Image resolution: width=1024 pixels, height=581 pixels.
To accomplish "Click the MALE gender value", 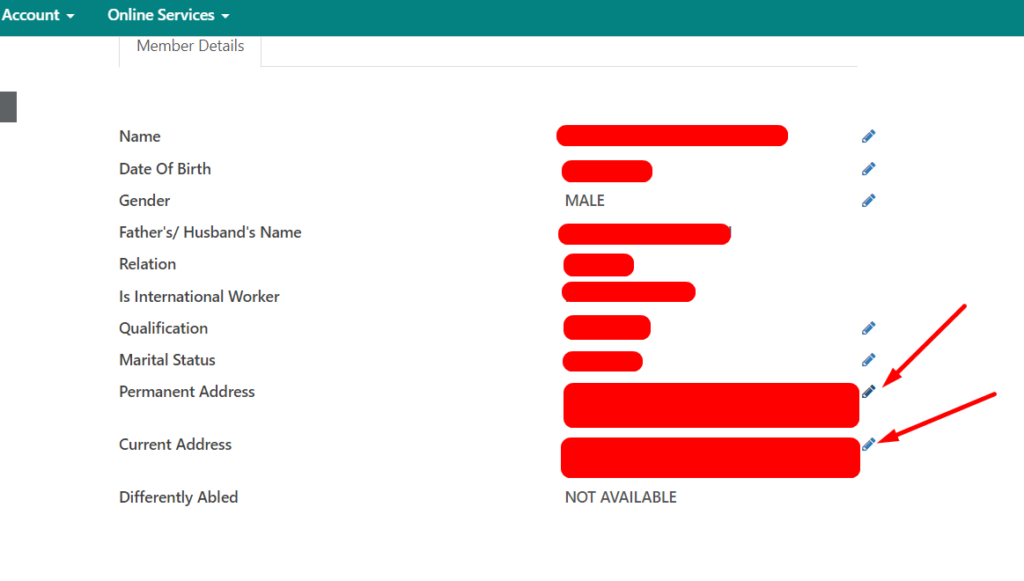I will point(584,200).
